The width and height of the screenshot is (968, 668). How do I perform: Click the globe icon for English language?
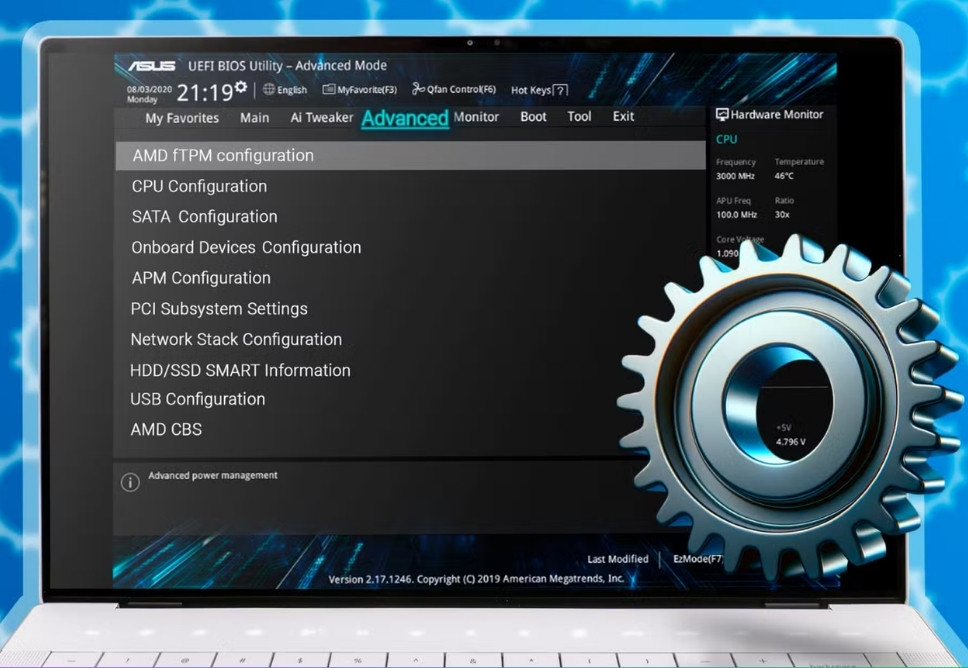tap(269, 90)
